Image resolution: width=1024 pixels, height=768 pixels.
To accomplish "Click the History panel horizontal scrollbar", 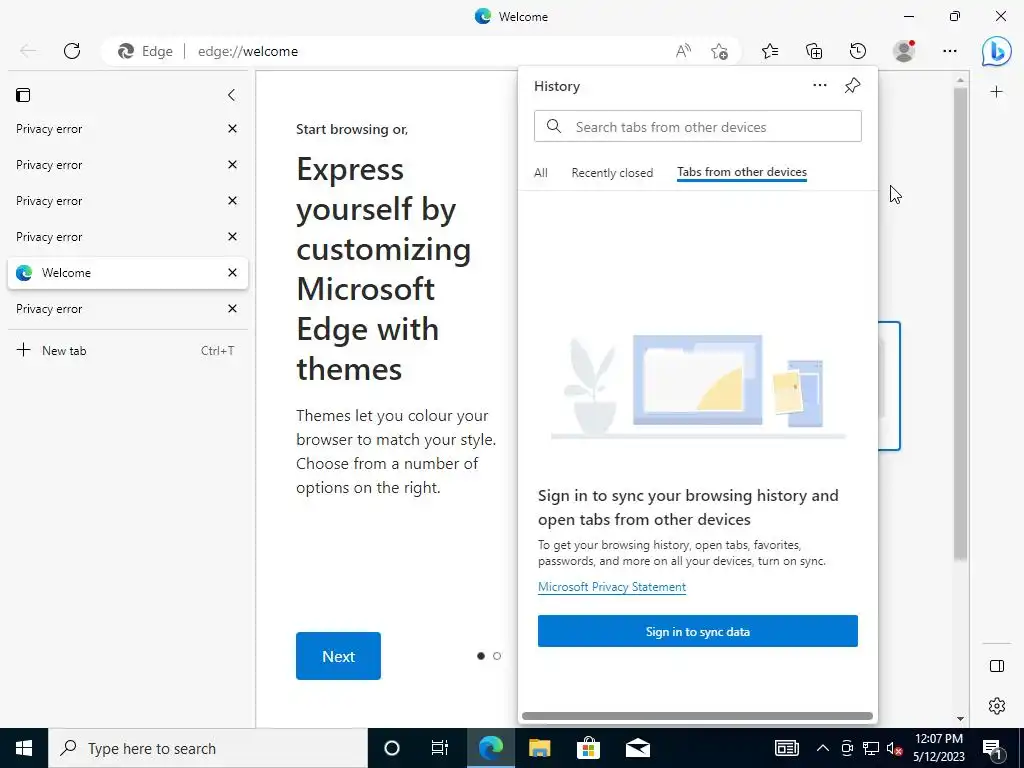I will pos(697,716).
